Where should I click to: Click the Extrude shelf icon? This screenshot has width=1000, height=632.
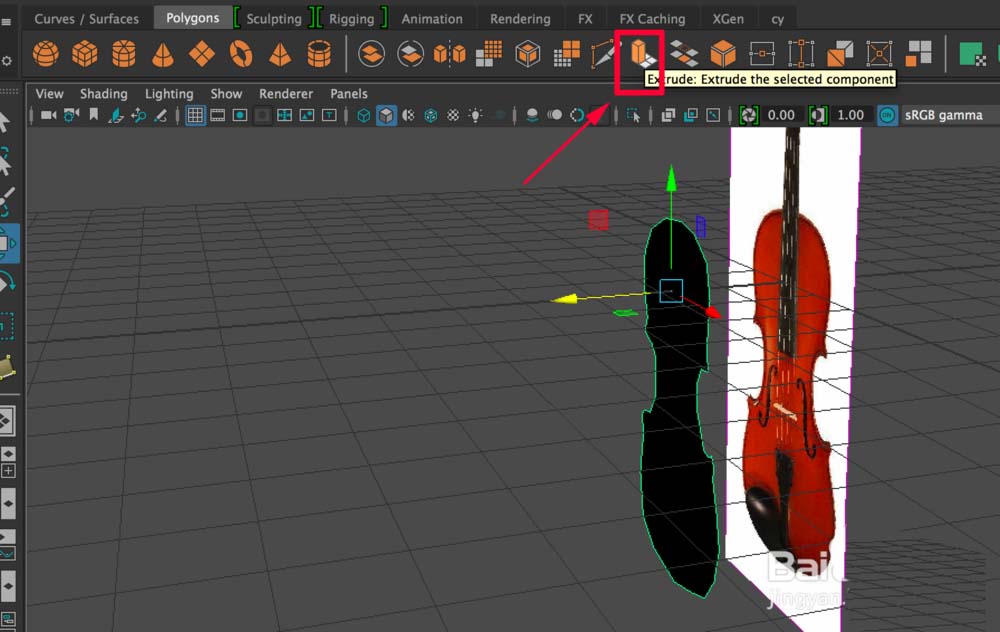pos(643,54)
